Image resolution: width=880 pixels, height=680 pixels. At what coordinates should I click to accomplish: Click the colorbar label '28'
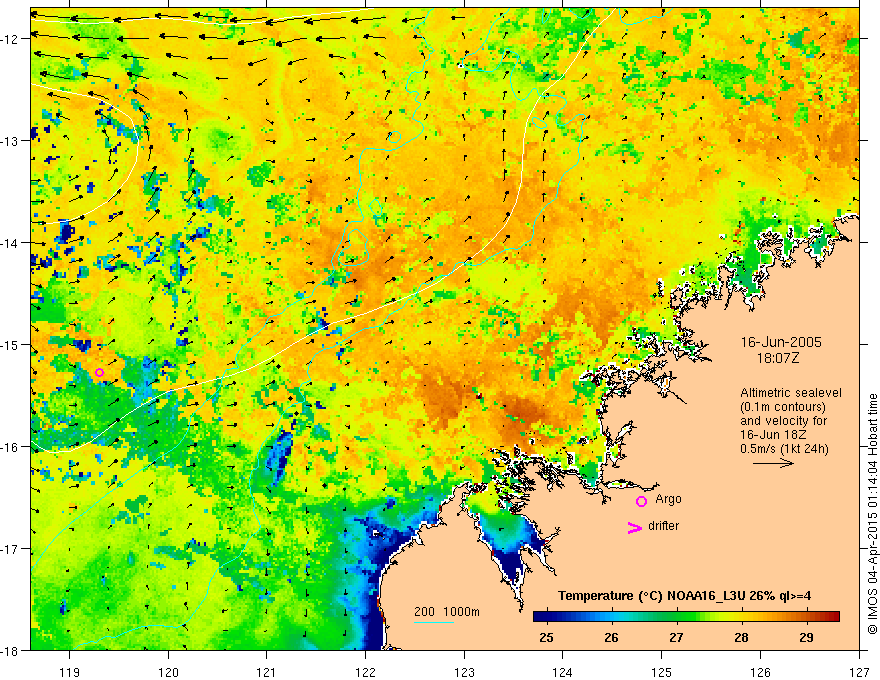coord(741,637)
